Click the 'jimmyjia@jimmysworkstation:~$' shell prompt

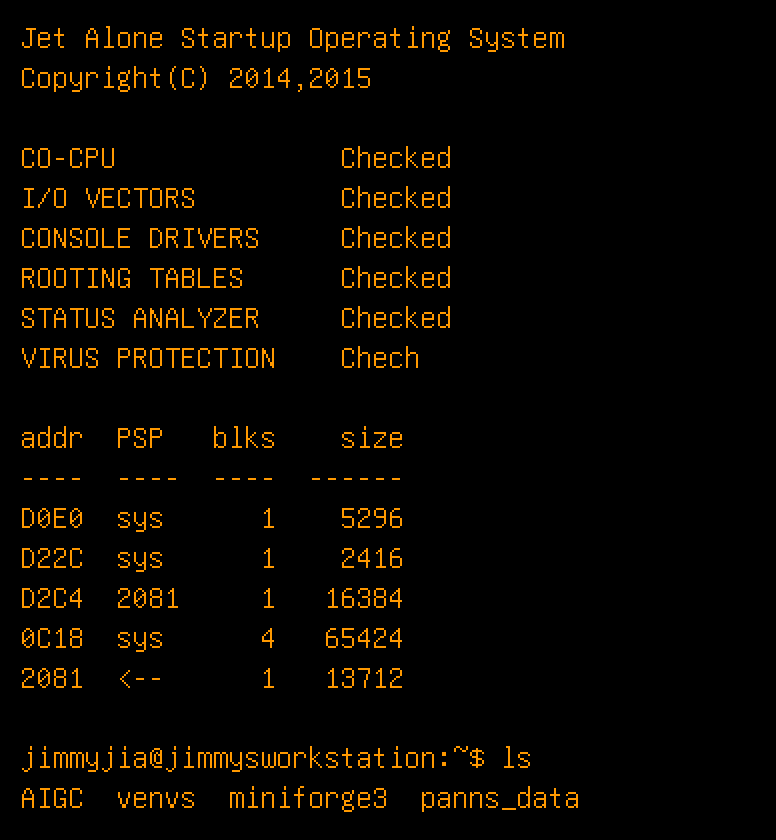pyautogui.click(x=253, y=759)
